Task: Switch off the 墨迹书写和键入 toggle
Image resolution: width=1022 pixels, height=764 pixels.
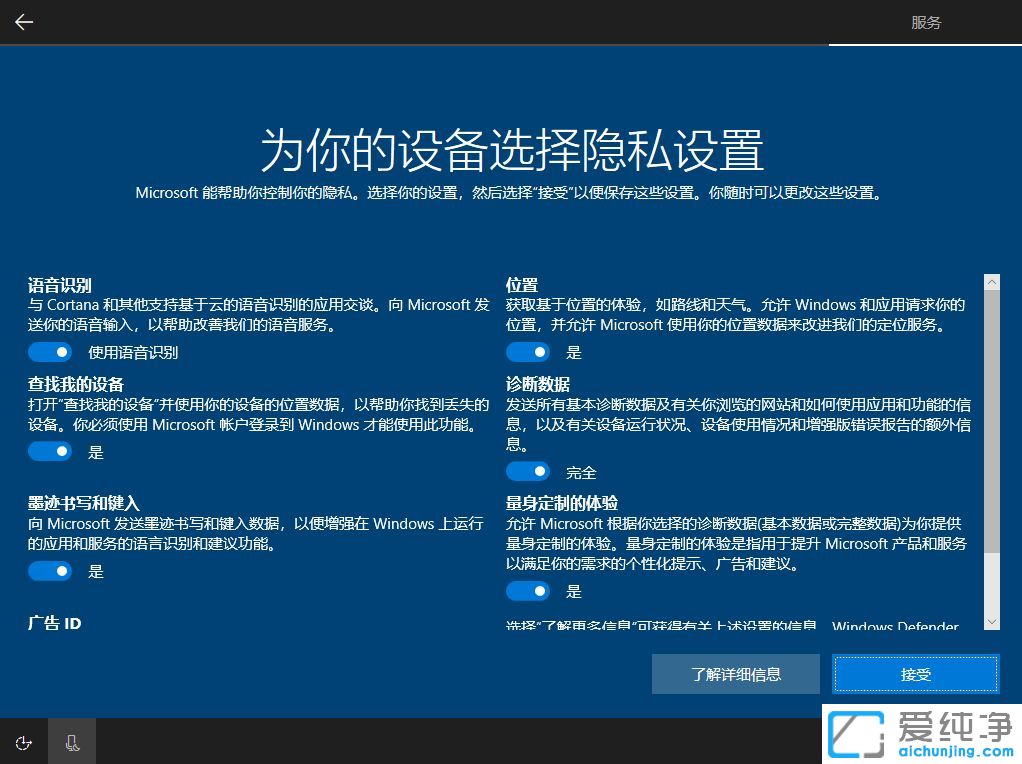Action: click(x=50, y=571)
